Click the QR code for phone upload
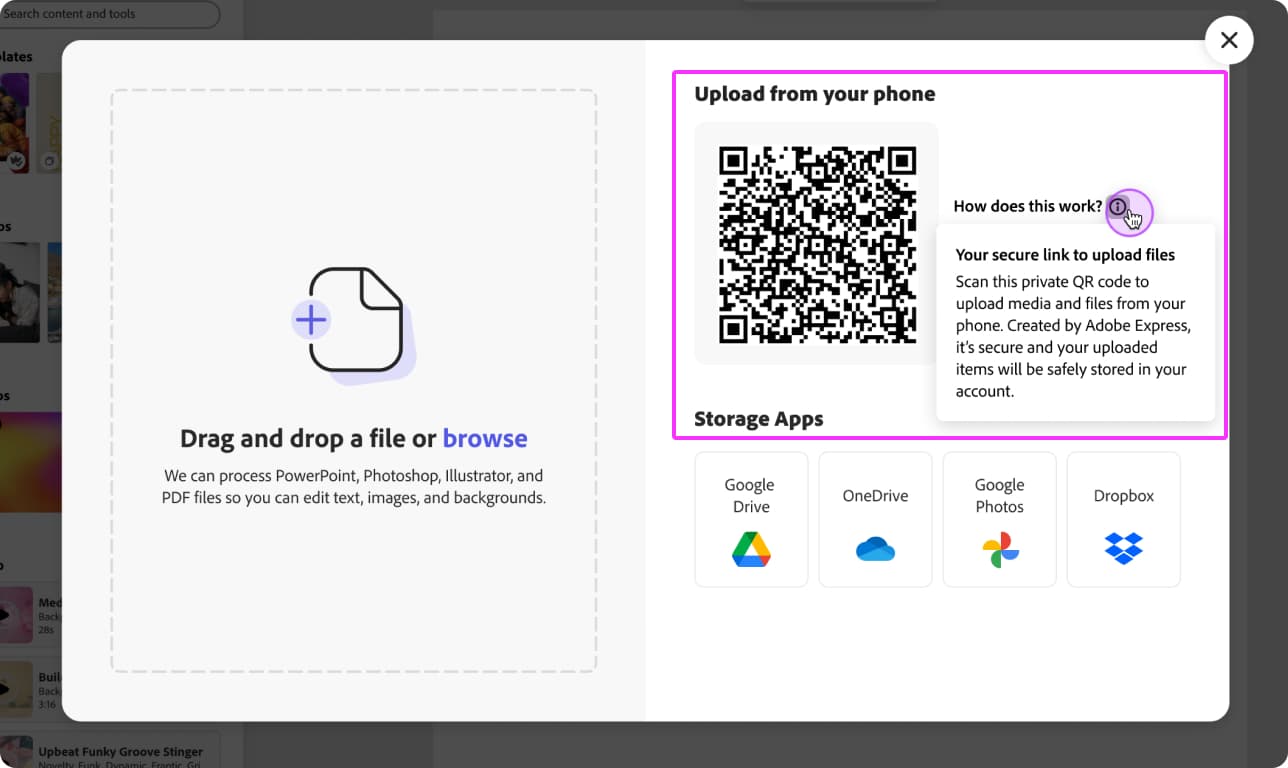This screenshot has width=1288, height=768. [817, 244]
